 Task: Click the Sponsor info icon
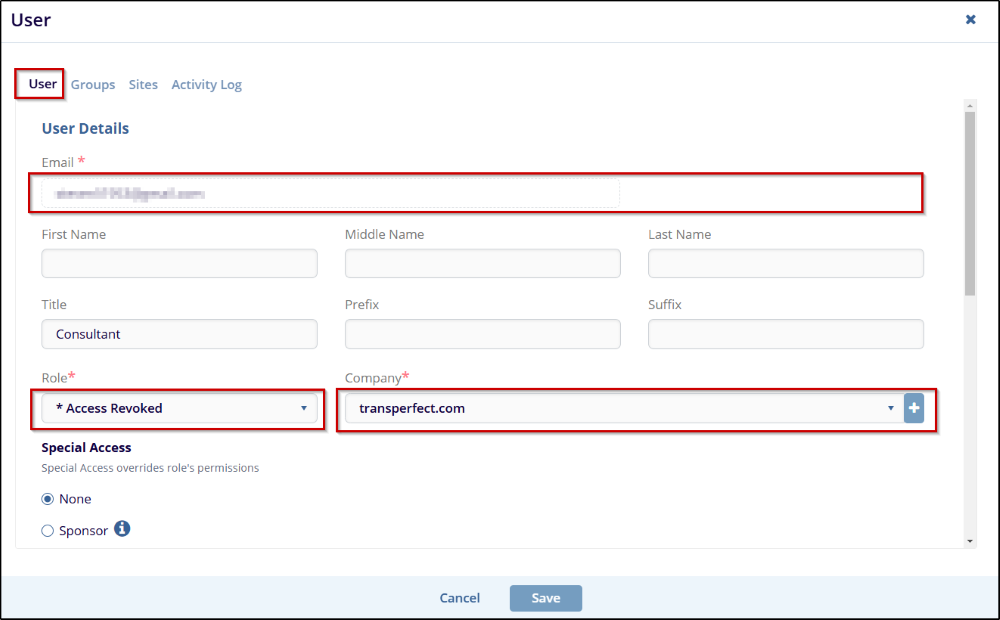click(122, 529)
